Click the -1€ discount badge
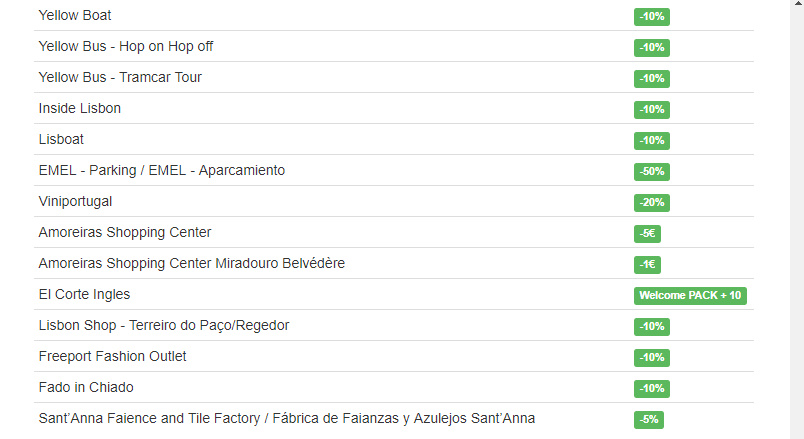The height and width of the screenshot is (439, 804). [x=647, y=265]
